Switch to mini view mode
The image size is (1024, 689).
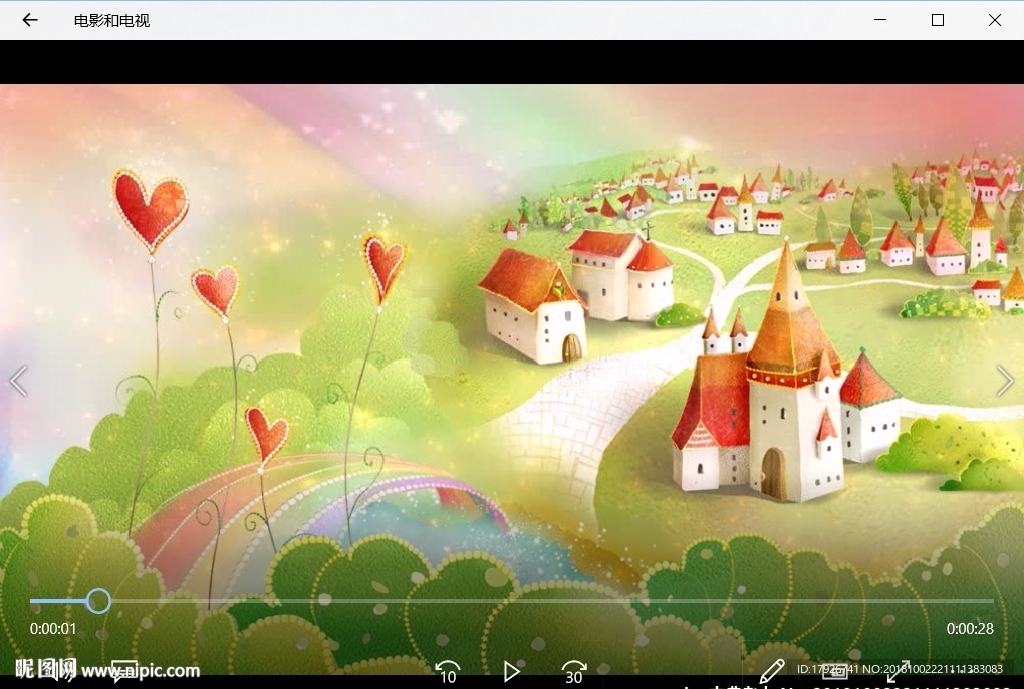[x=835, y=671]
